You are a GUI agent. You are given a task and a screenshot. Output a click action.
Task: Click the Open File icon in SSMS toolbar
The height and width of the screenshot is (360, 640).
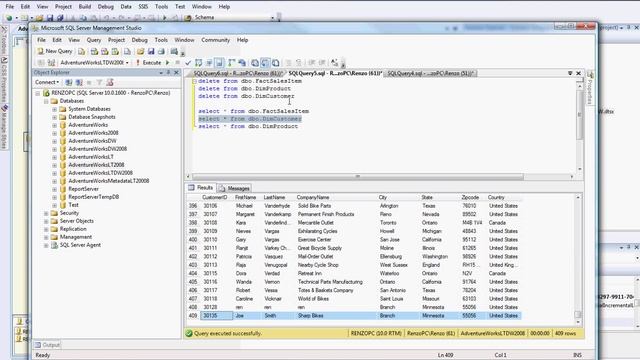click(x=140, y=51)
